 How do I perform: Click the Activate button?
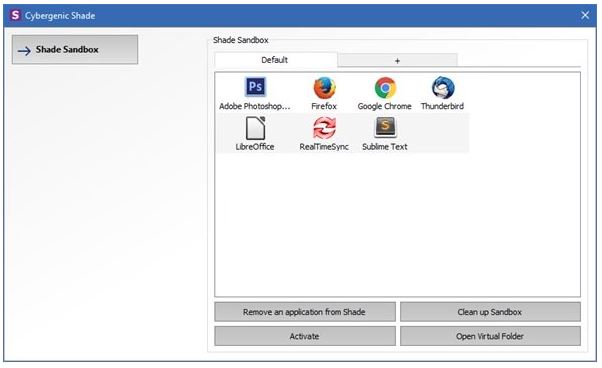[x=305, y=336]
